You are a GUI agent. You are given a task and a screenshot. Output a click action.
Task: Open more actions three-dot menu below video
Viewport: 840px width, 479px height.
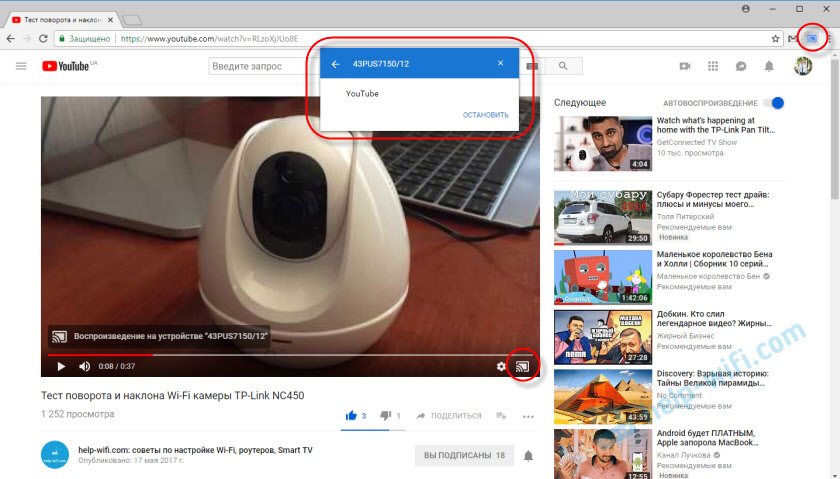pyautogui.click(x=528, y=416)
